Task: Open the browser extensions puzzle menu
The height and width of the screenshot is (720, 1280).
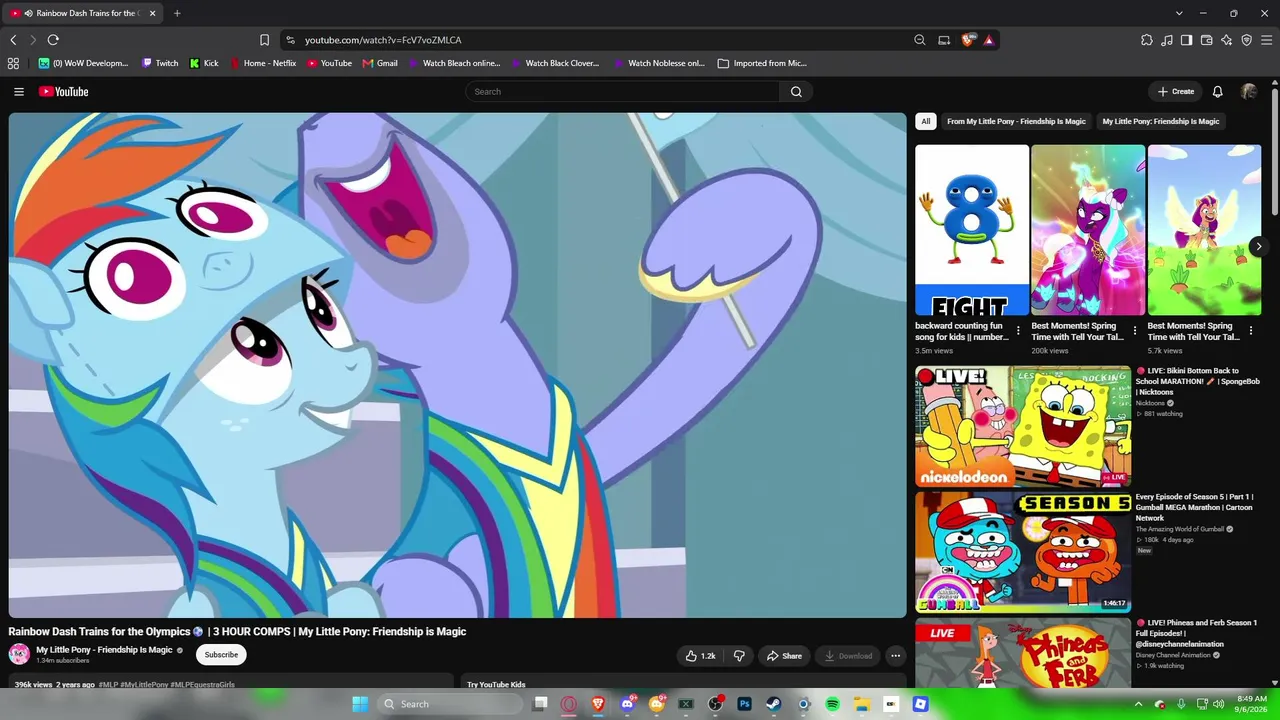Action: click(x=1147, y=40)
